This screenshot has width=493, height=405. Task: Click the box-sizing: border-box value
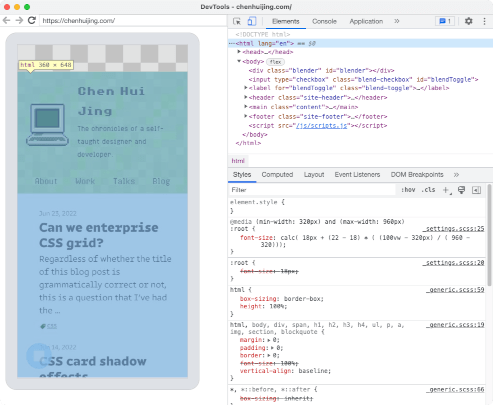click(x=304, y=299)
